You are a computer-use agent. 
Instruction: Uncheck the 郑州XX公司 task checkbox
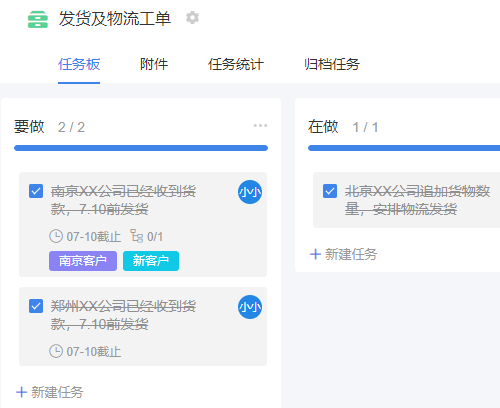[x=36, y=306]
